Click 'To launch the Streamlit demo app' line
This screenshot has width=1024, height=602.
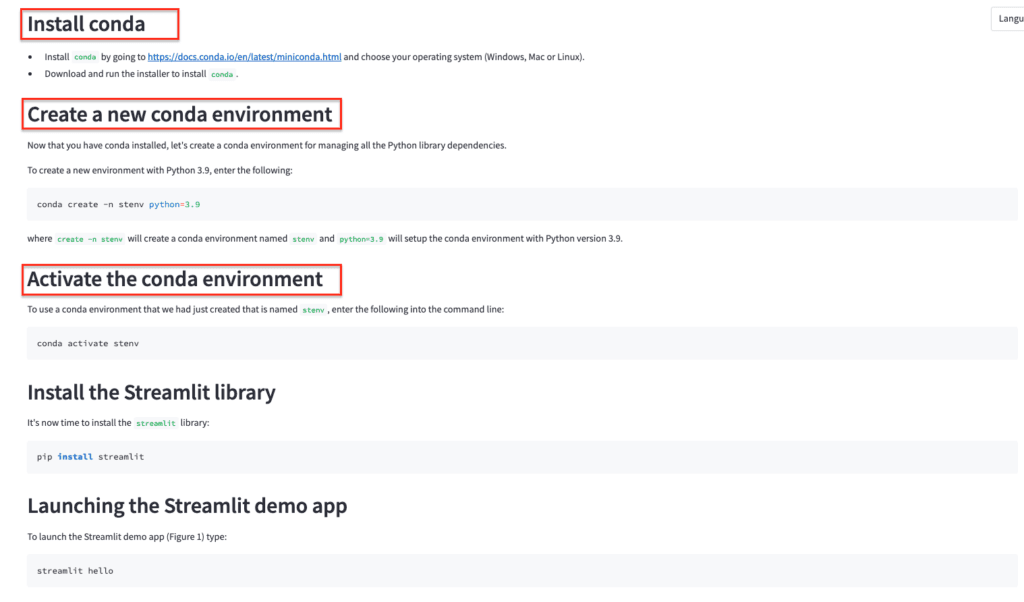[x=127, y=537]
